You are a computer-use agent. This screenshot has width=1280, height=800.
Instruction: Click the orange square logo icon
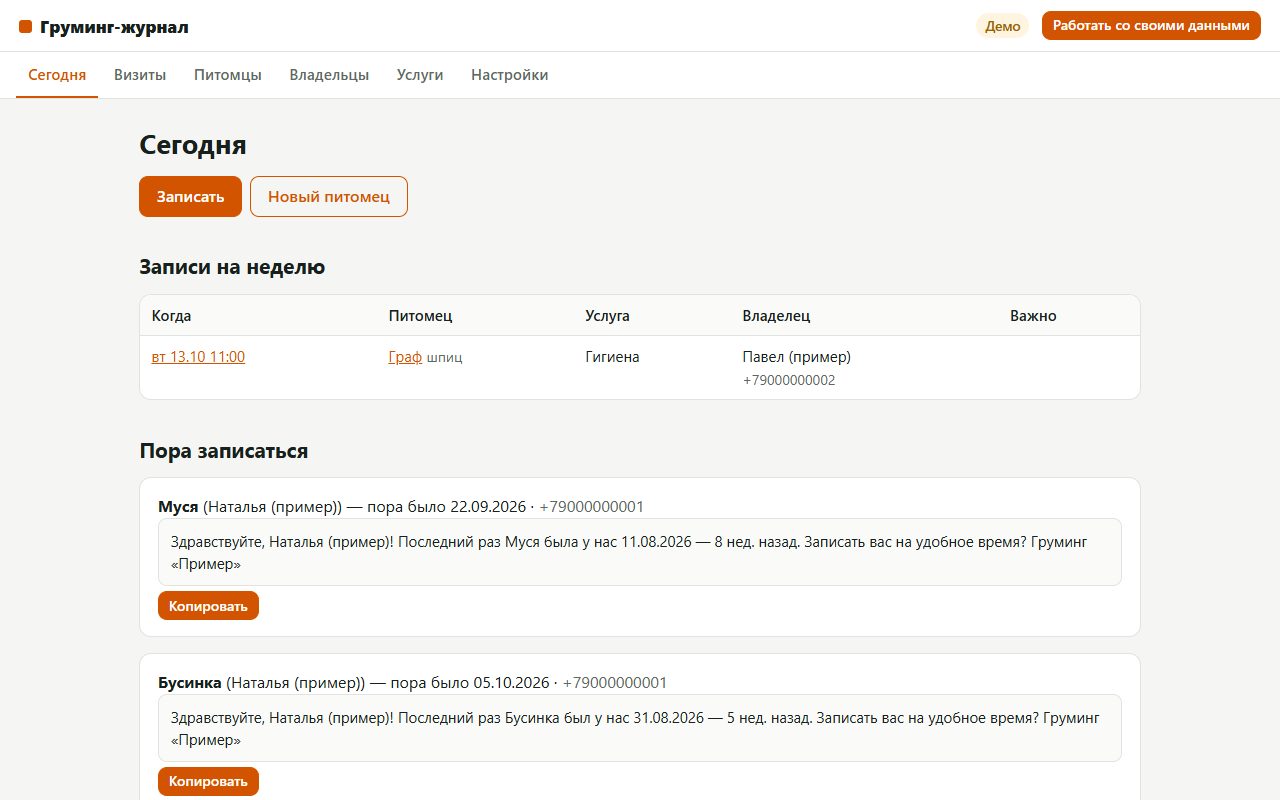coord(26,27)
